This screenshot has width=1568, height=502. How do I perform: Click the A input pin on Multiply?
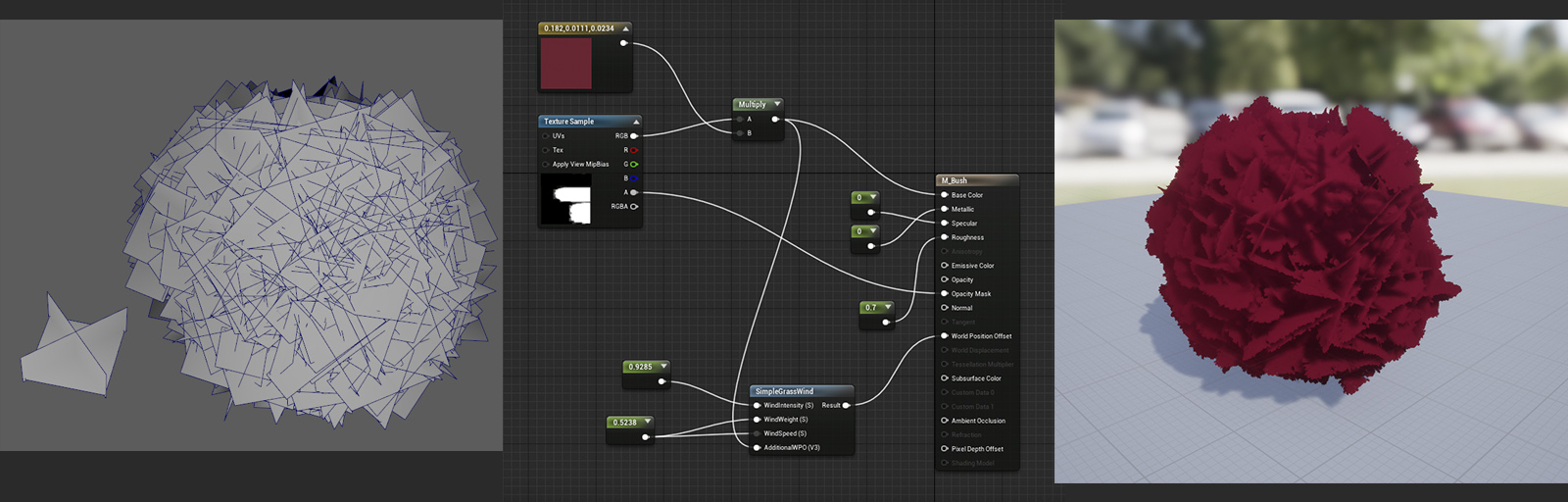[x=740, y=120]
